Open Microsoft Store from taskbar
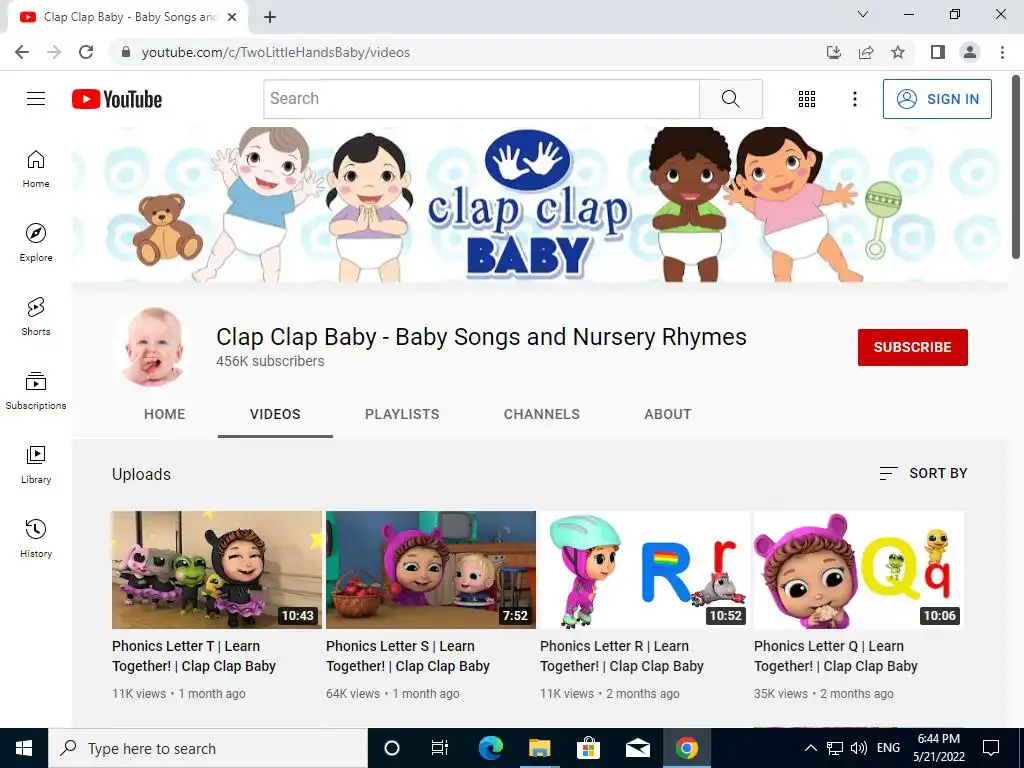This screenshot has width=1024, height=768. pos(588,748)
